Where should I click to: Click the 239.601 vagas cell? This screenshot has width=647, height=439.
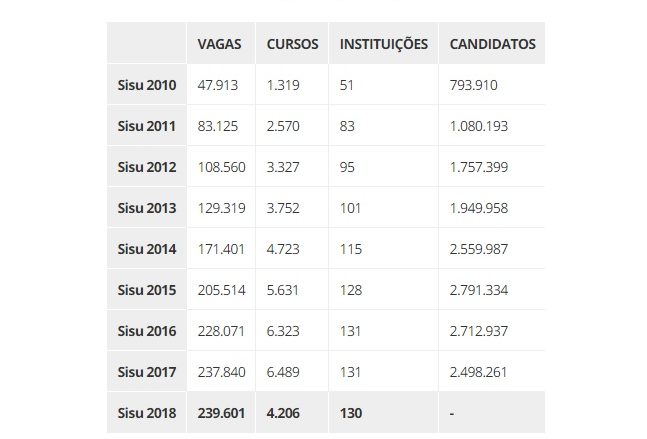point(221,413)
